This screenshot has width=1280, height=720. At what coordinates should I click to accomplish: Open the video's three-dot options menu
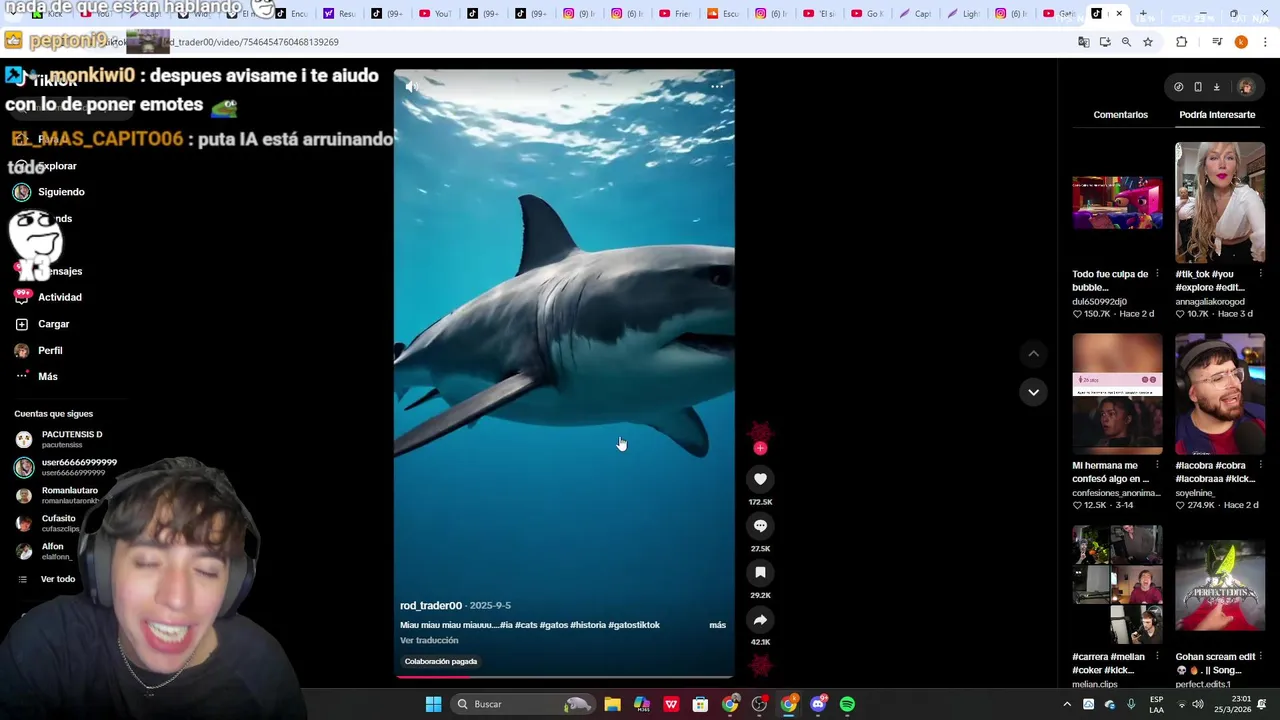[x=717, y=87]
